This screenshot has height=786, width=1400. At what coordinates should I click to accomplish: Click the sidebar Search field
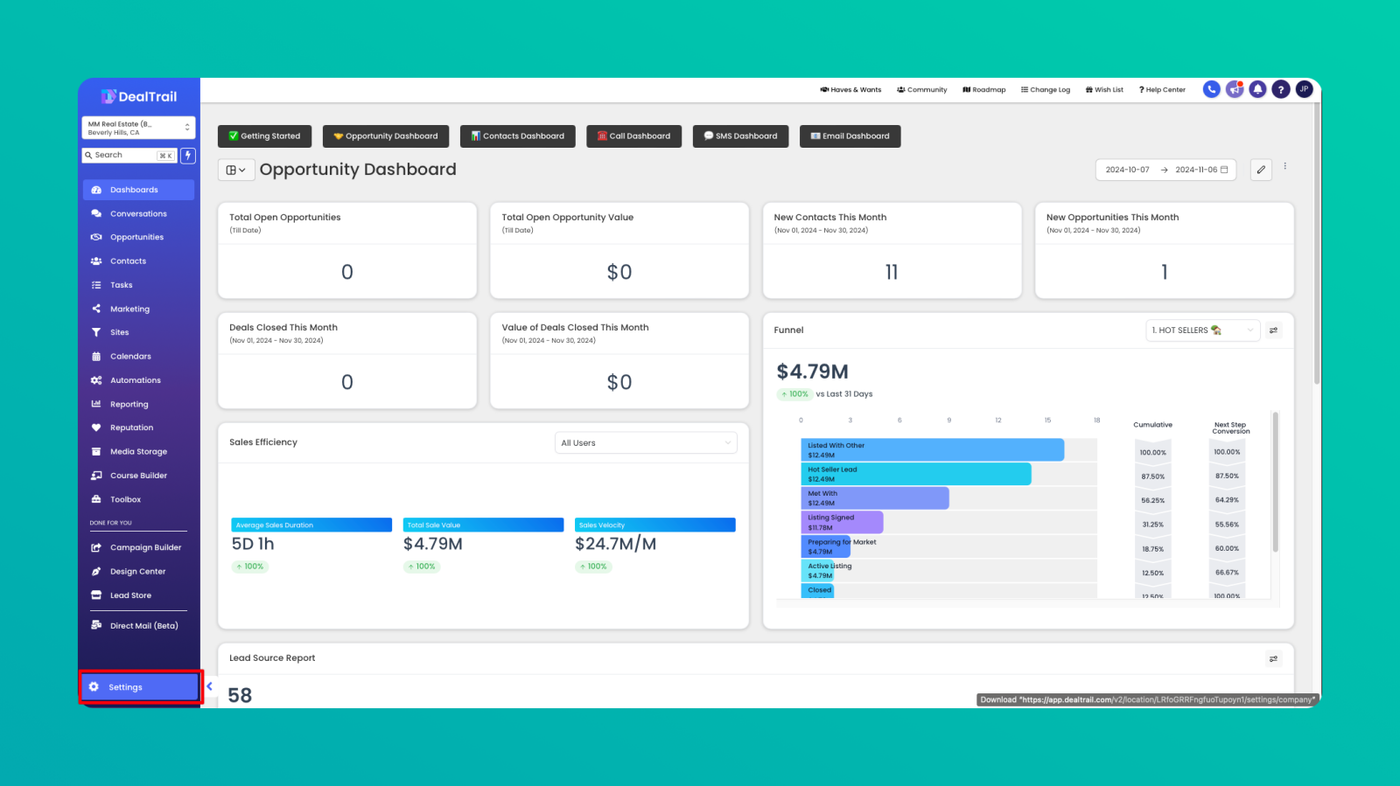click(130, 156)
